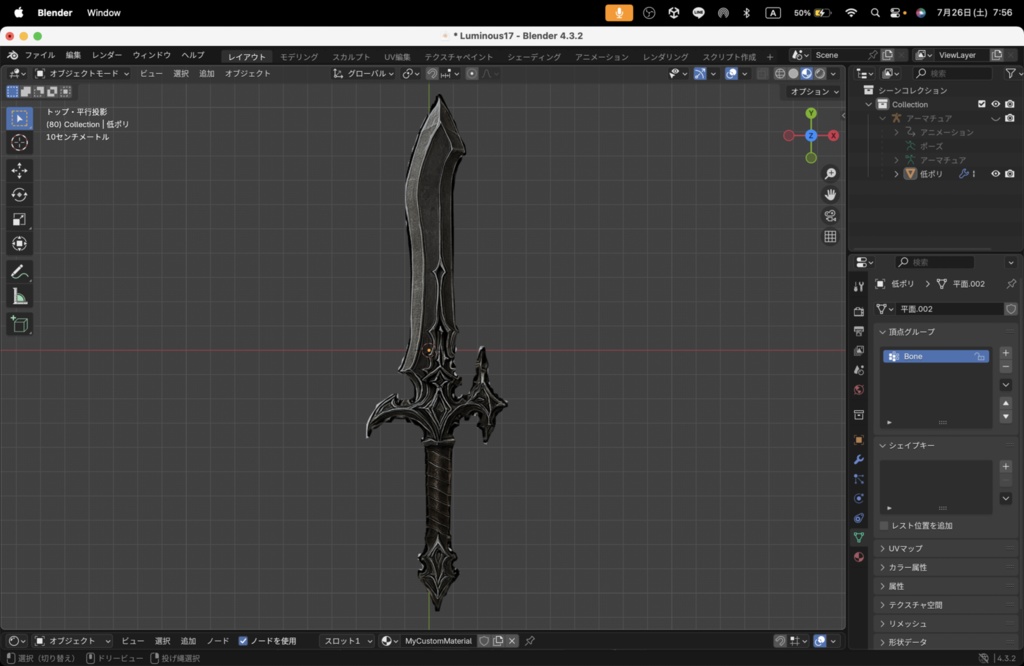Disable Collection render visibility camera toggle

click(x=1010, y=104)
